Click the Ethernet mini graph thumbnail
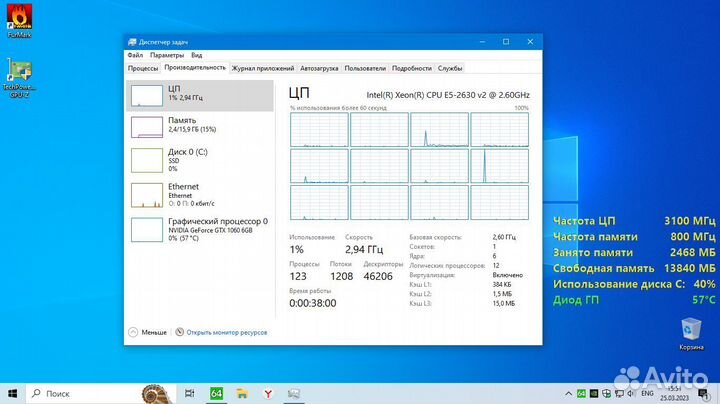720x404 pixels. pyautogui.click(x=147, y=195)
